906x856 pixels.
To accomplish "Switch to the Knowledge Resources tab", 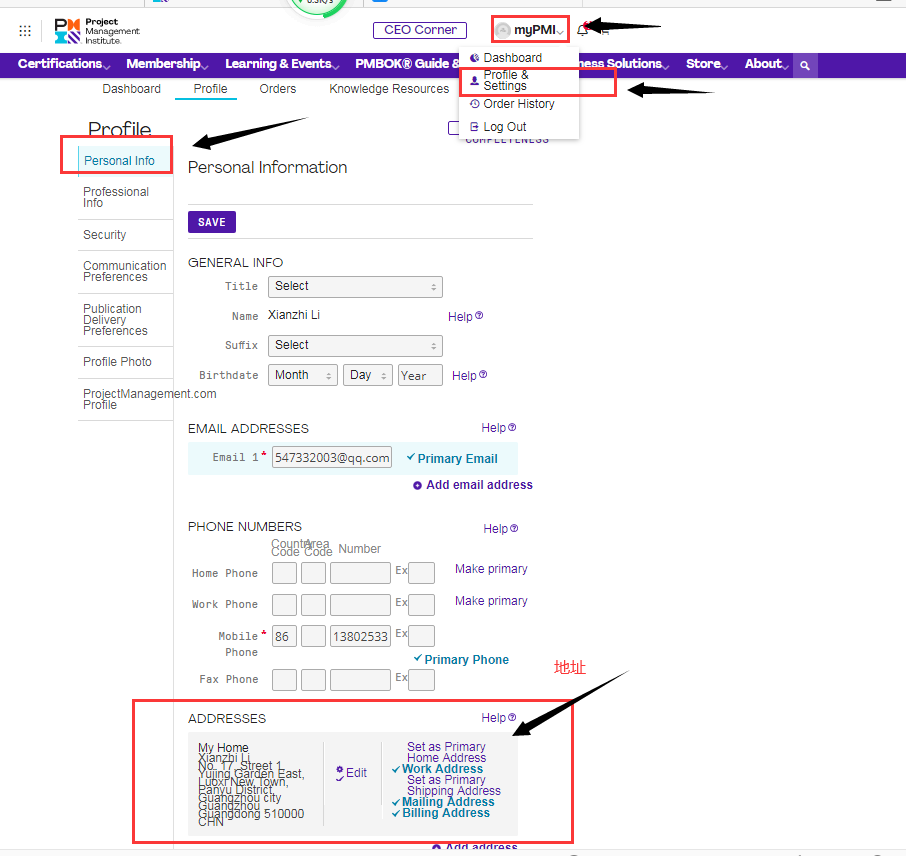I will pos(389,89).
